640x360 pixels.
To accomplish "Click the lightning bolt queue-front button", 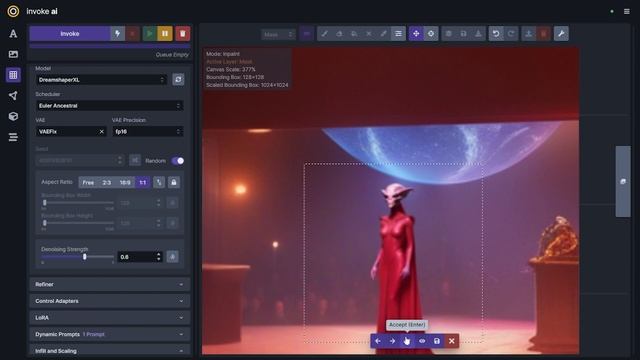I will coord(118,33).
